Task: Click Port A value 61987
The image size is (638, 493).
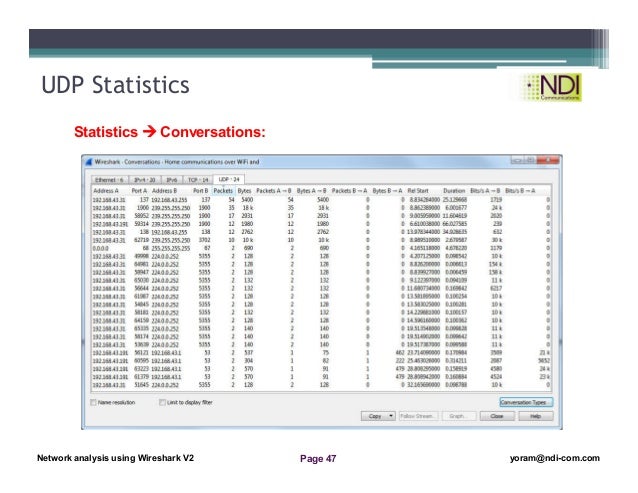Action: pyautogui.click(x=141, y=297)
